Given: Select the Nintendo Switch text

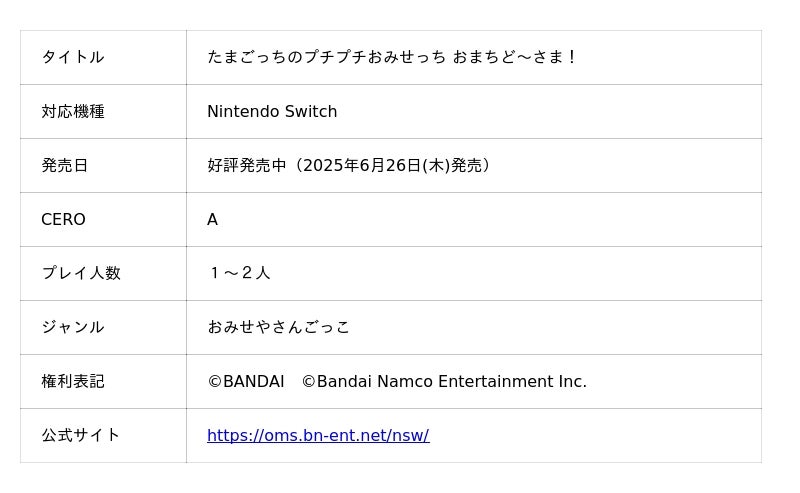Looking at the screenshot, I should pyautogui.click(x=272, y=112).
